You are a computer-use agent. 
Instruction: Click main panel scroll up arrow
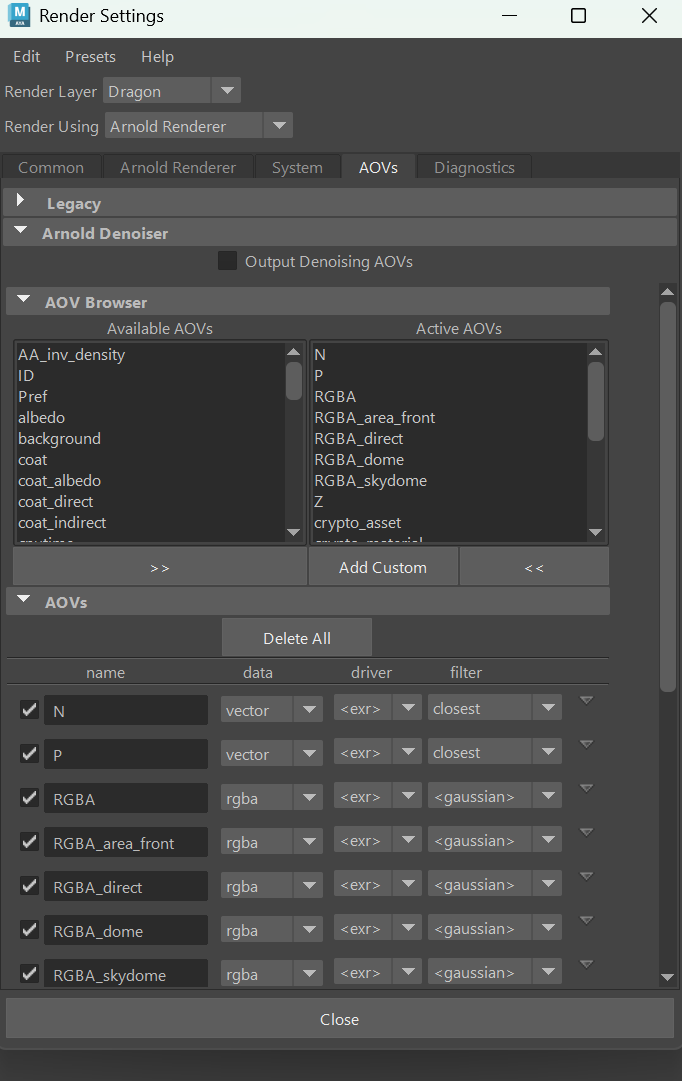coord(668,292)
